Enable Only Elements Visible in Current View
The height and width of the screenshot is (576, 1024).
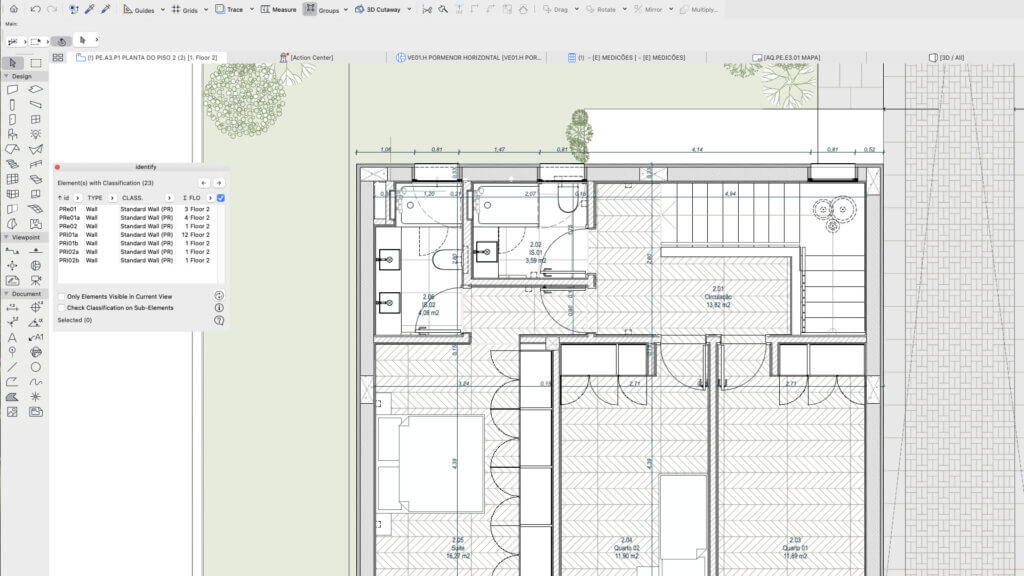pyautogui.click(x=62, y=296)
